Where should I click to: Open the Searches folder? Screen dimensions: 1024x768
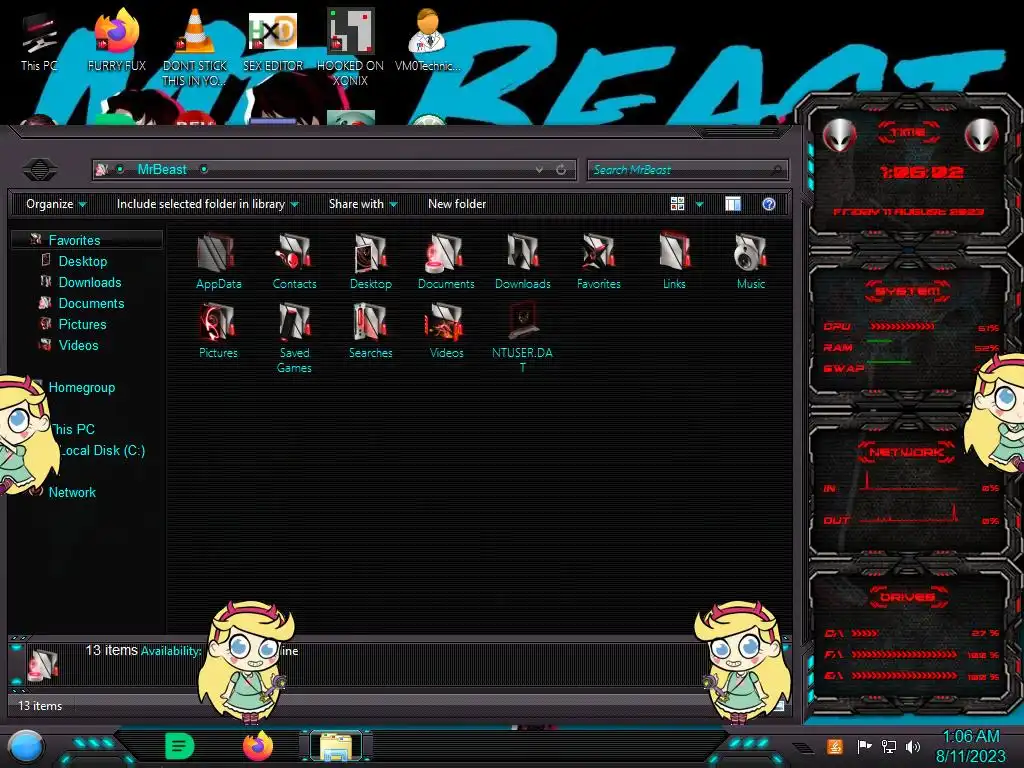coord(370,330)
